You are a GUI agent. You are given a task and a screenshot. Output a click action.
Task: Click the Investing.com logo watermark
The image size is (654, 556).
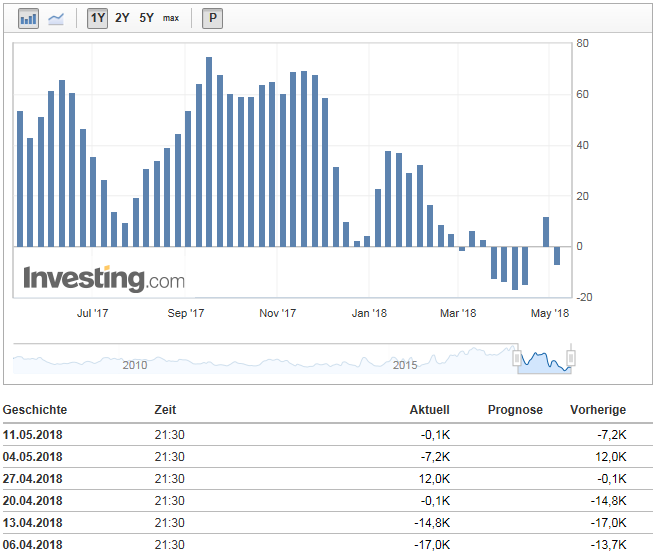104,278
